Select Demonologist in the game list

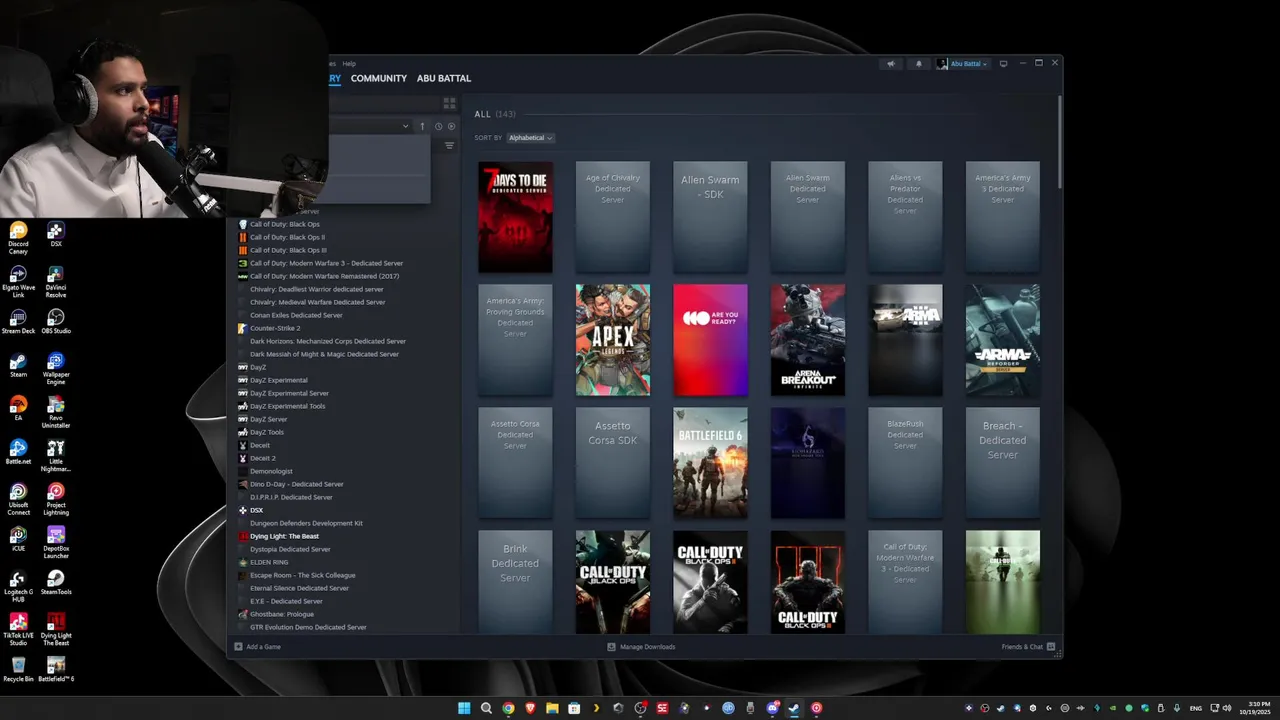tap(271, 471)
